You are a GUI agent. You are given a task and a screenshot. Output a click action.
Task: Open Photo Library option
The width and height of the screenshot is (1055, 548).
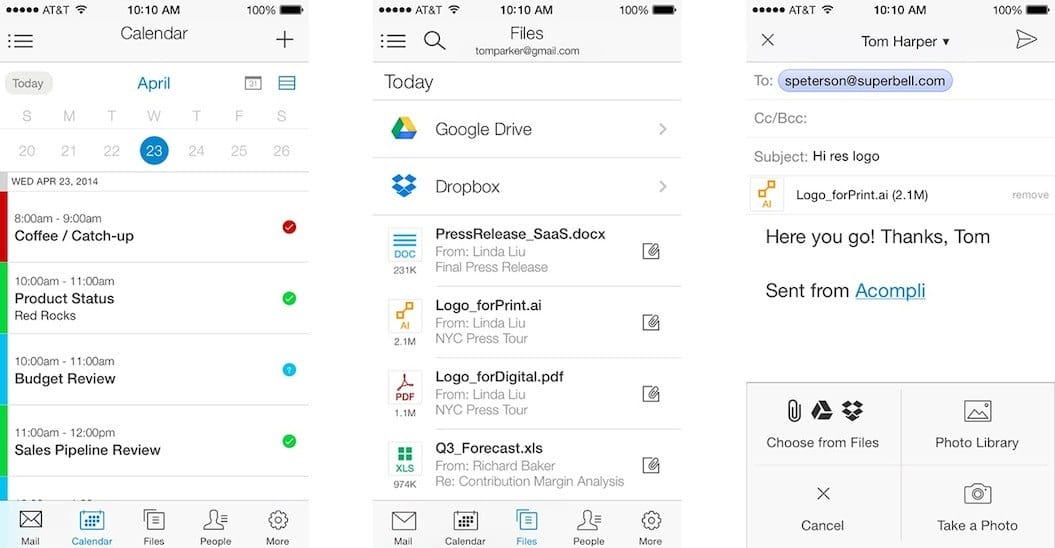tap(977, 424)
